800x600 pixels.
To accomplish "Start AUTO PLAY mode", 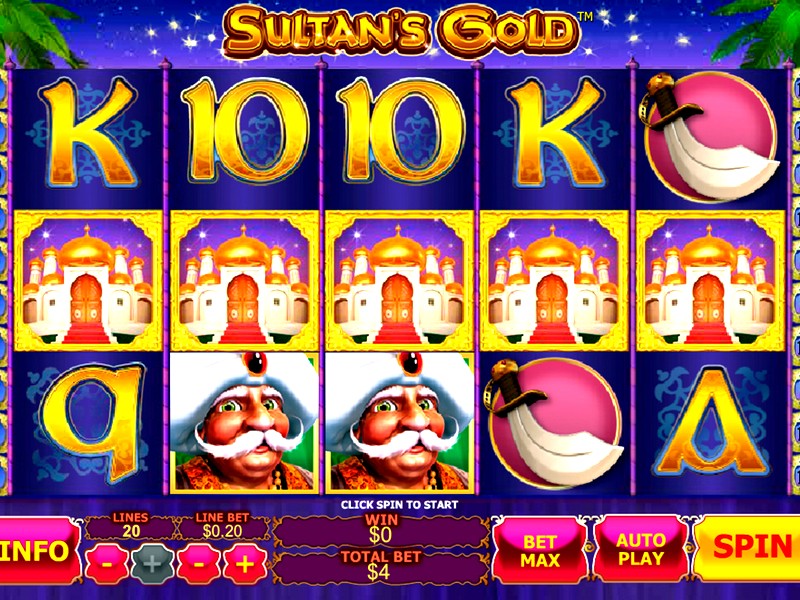I will coord(641,549).
